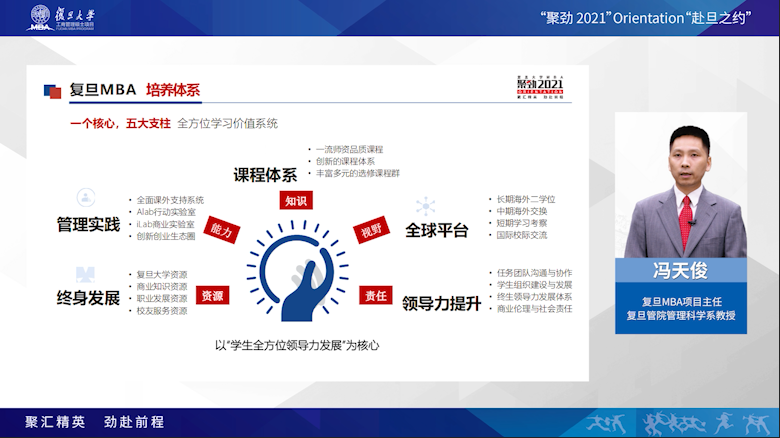The height and width of the screenshot is (438, 780).
Task: Click bullet 任务团队沟通与协作
Action: click(534, 273)
